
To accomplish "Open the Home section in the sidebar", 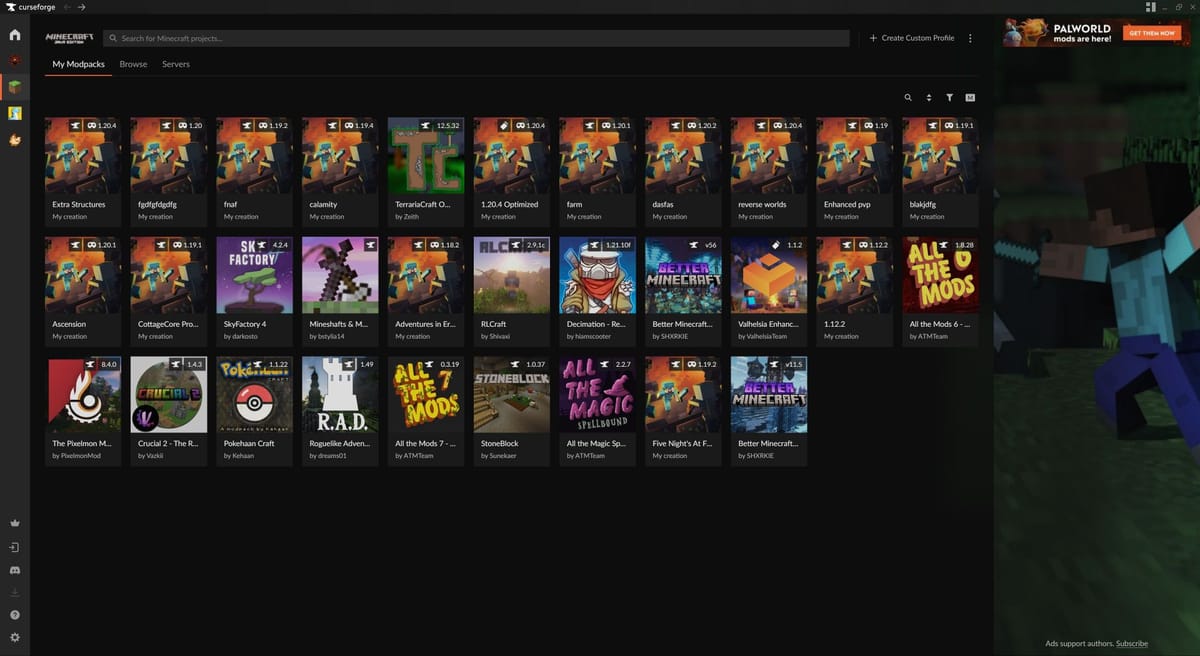I will click(x=14, y=33).
